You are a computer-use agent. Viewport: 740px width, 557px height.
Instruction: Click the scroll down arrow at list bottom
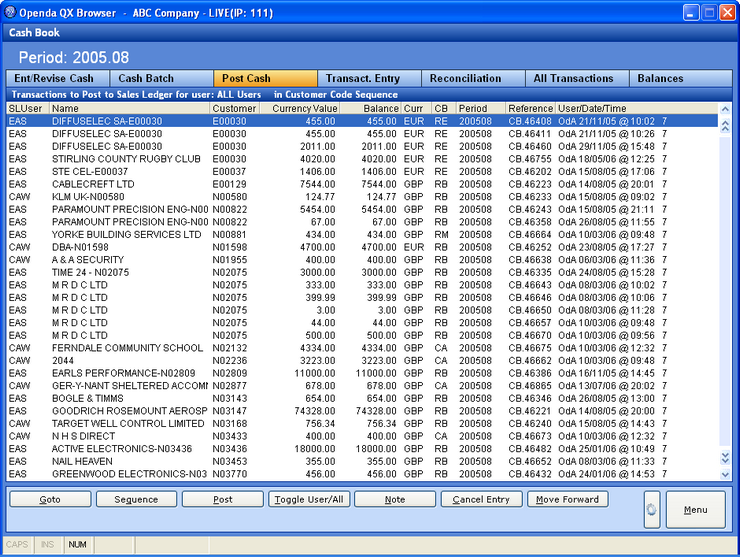725,475
